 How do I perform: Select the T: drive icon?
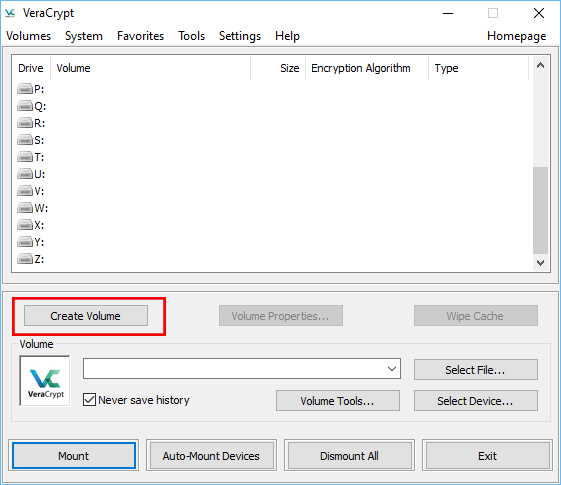tap(25, 157)
